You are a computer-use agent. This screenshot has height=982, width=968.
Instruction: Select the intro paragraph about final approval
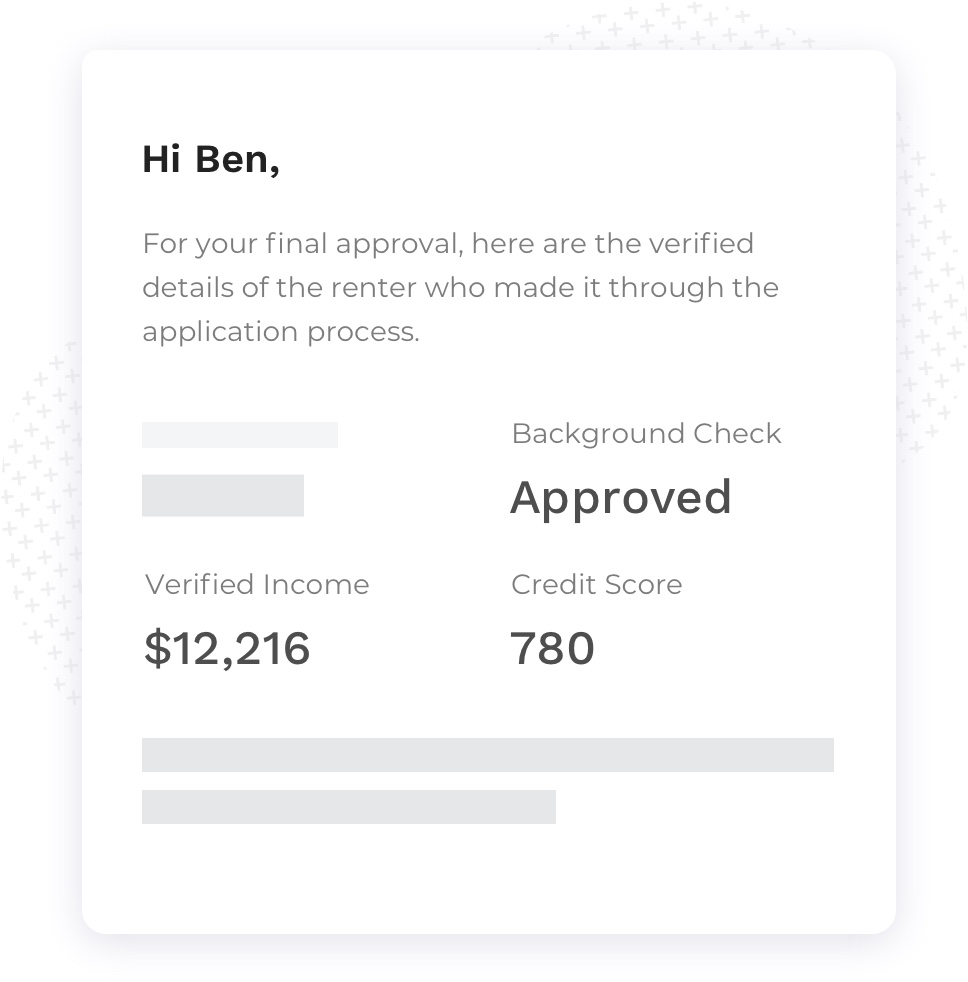point(460,287)
